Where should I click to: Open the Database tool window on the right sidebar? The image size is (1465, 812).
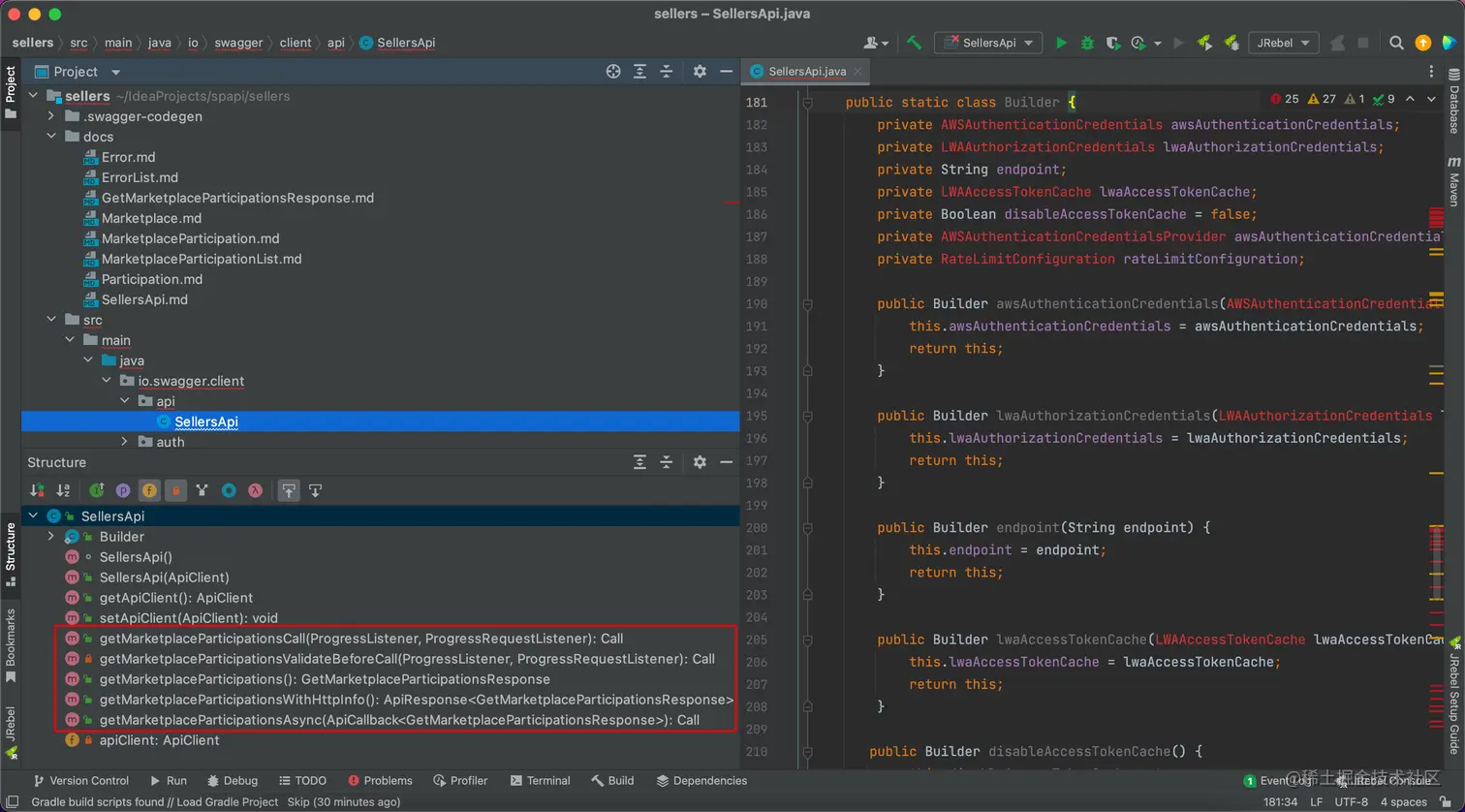pos(1454,102)
